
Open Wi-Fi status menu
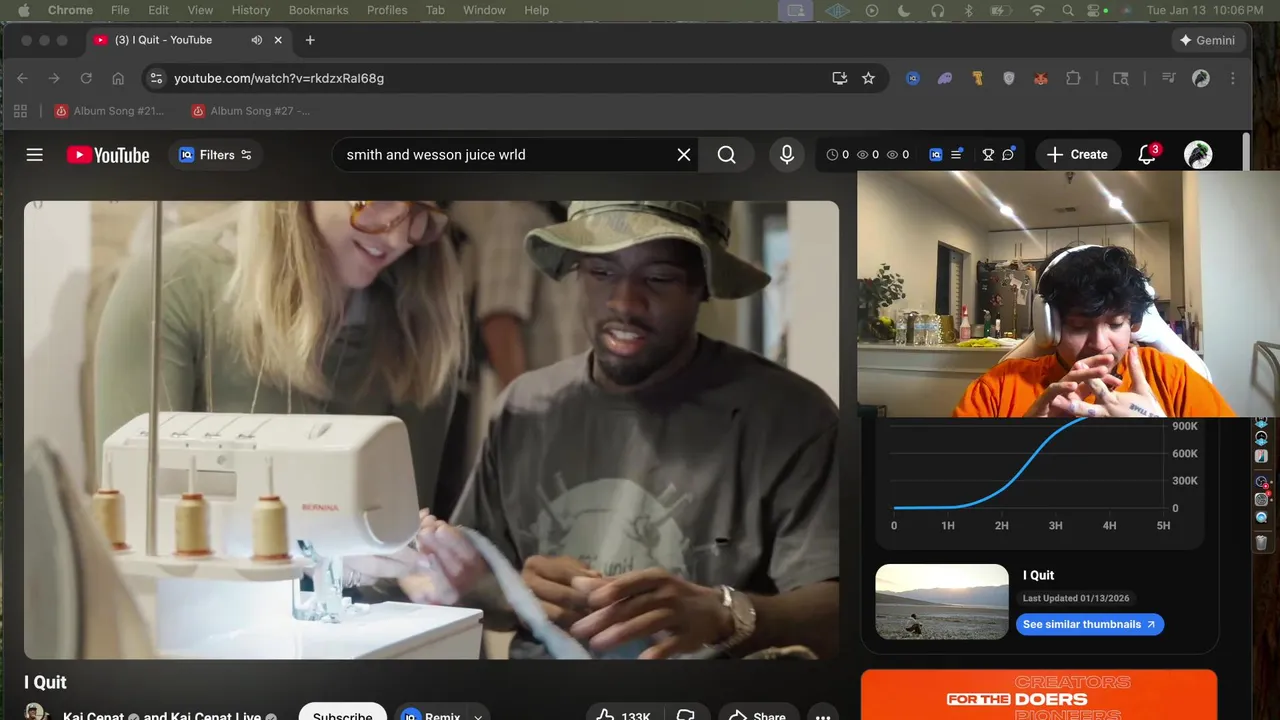click(1038, 10)
